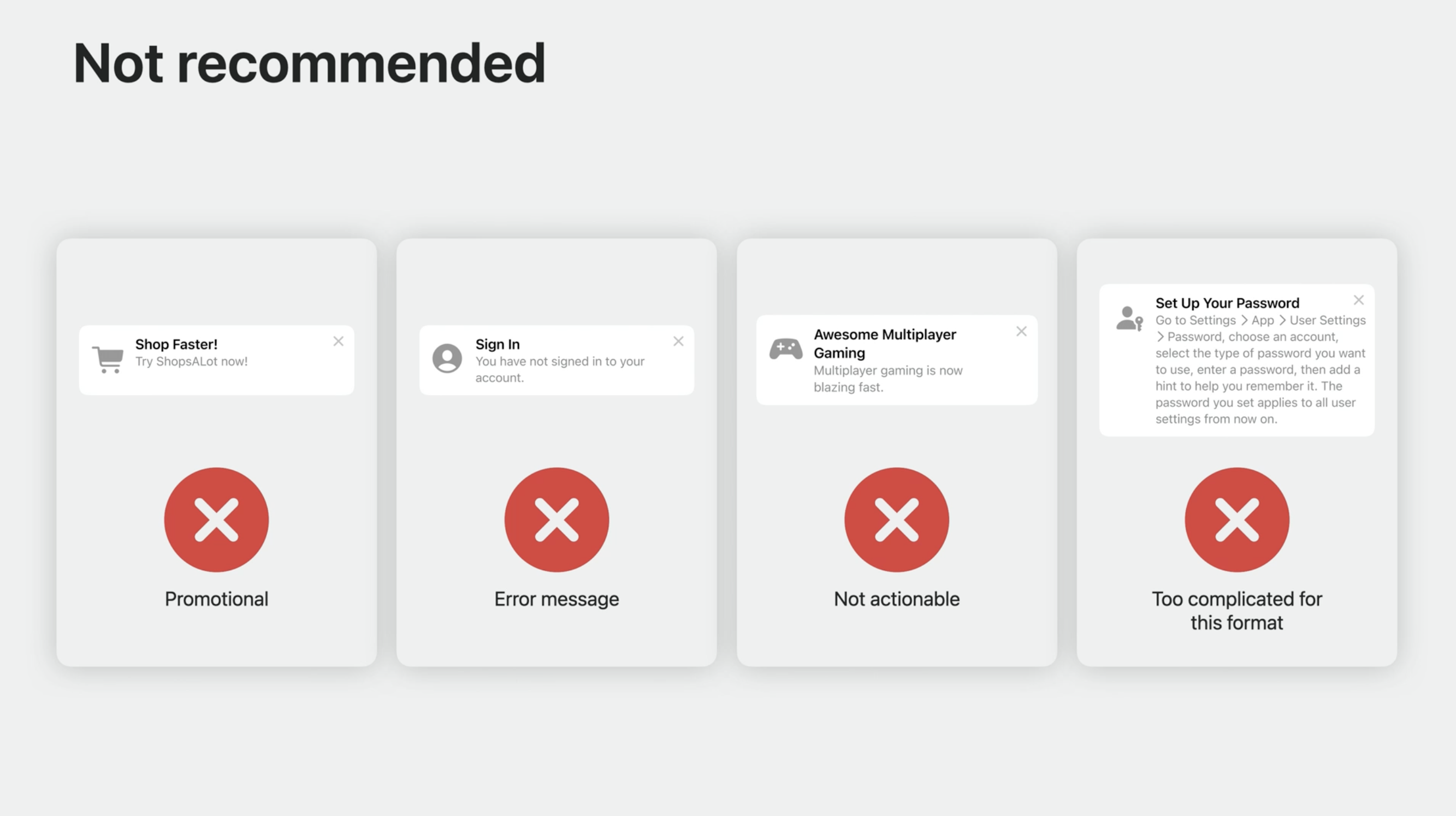Click the Error message caption

pyautogui.click(x=557, y=599)
